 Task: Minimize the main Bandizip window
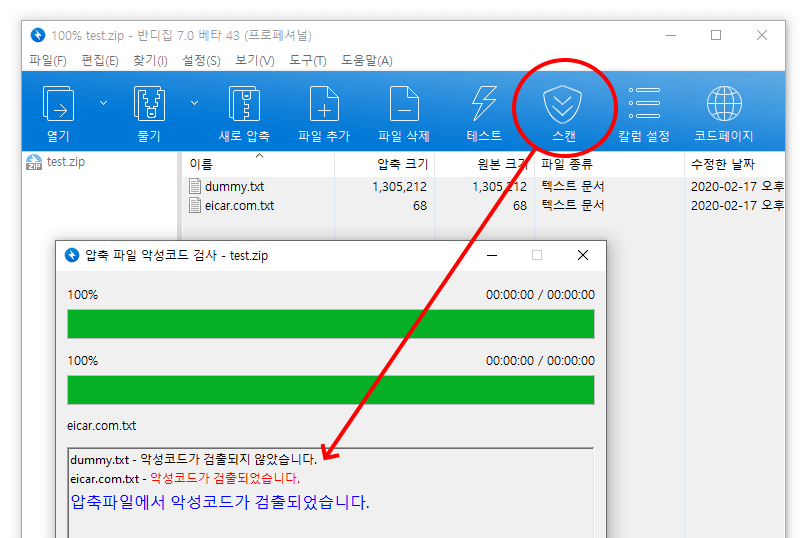[x=670, y=35]
